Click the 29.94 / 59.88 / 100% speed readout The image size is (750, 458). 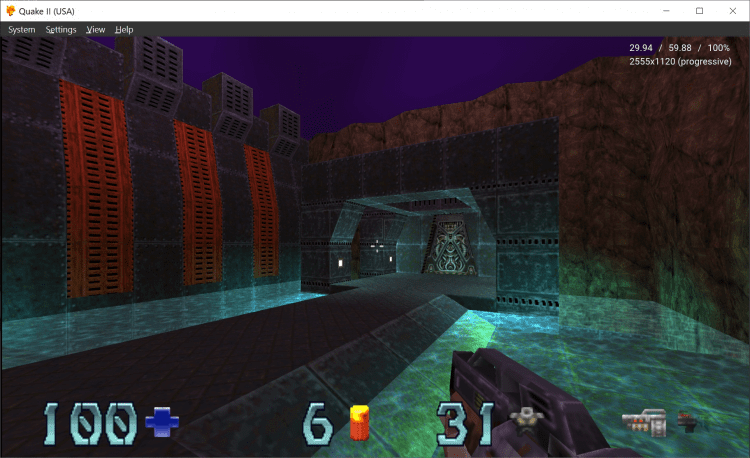pyautogui.click(x=679, y=48)
